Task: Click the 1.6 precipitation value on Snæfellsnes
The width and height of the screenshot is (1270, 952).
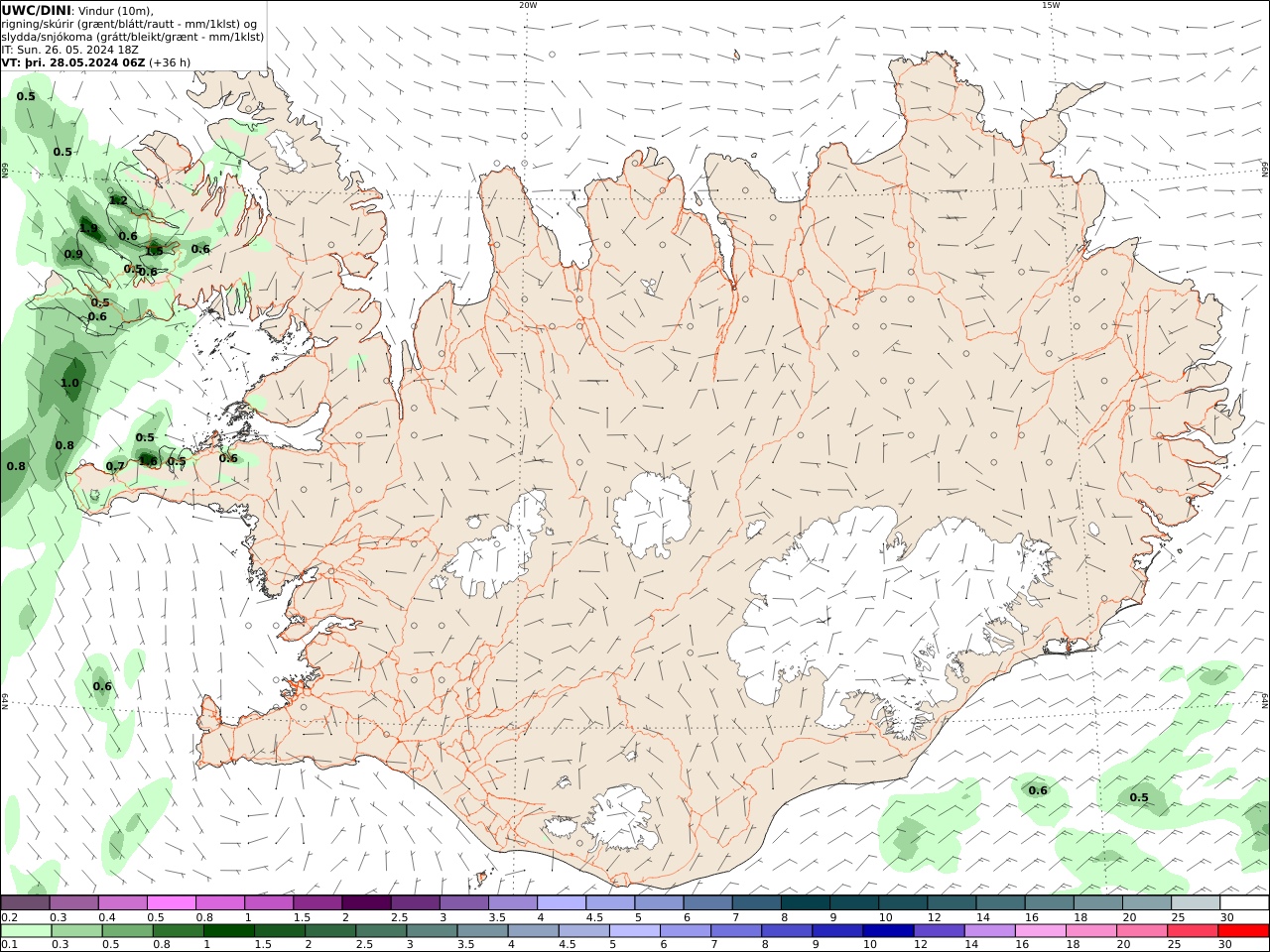Action: pos(147,460)
